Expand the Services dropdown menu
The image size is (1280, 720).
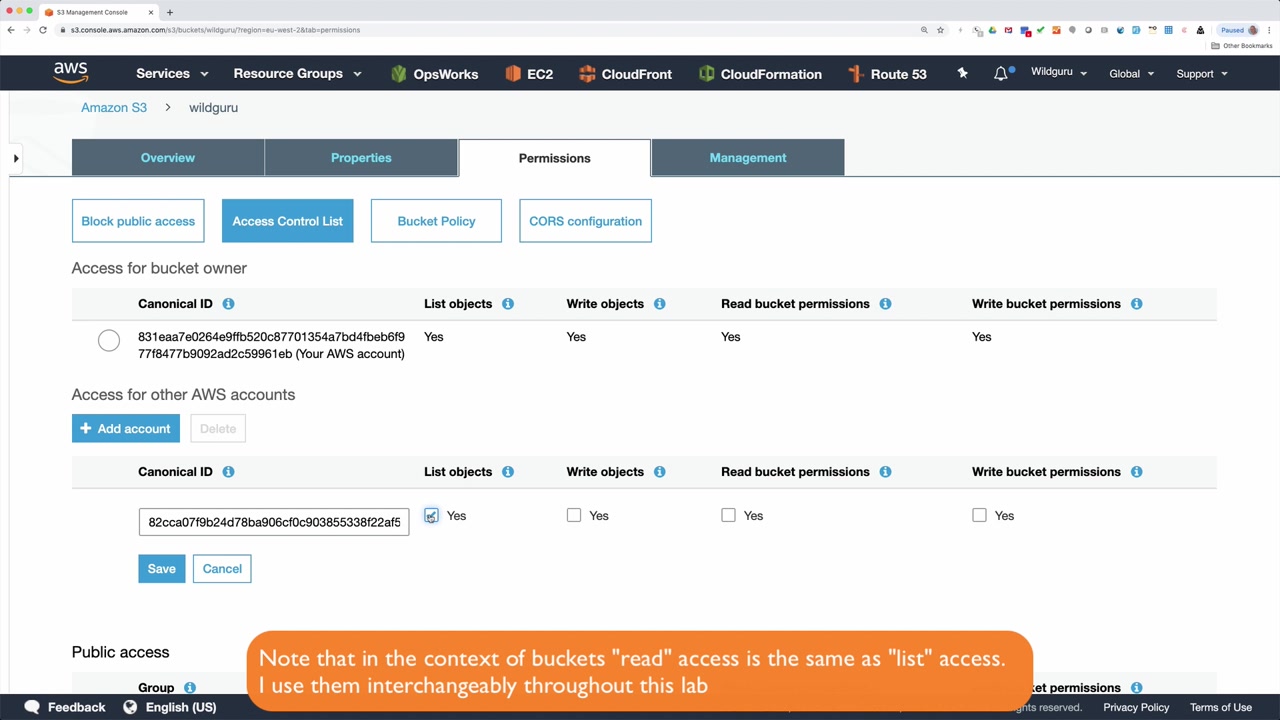172,74
